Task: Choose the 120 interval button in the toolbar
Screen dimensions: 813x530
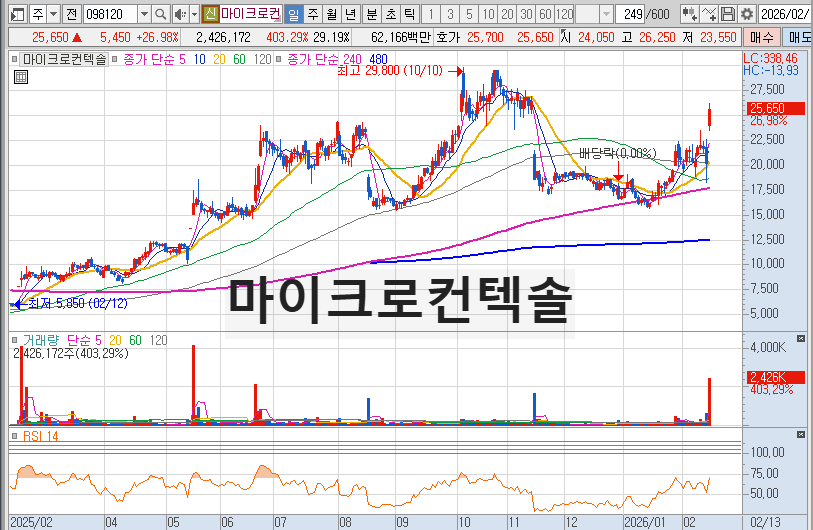Action: pos(565,14)
